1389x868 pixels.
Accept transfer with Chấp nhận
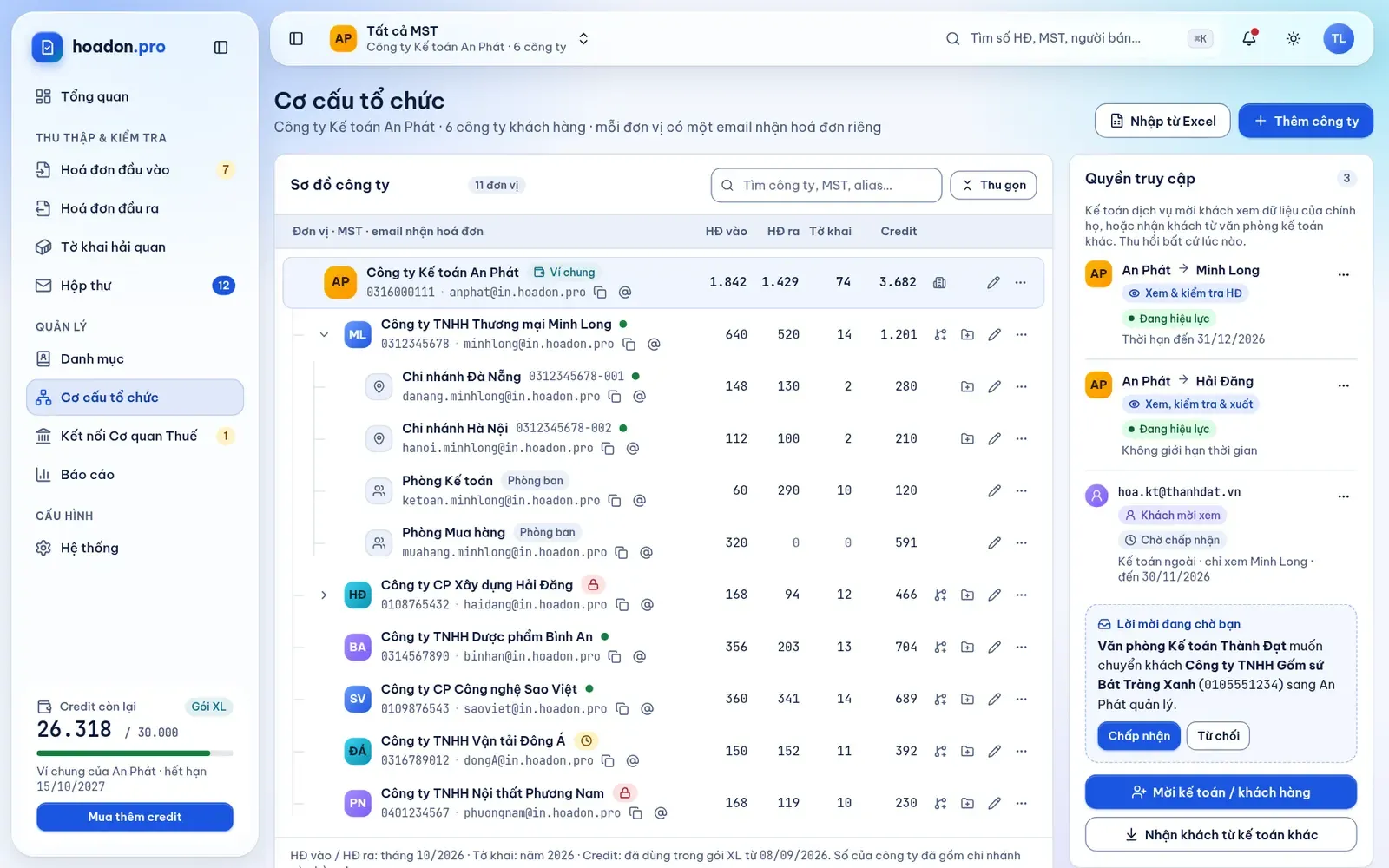coord(1138,736)
